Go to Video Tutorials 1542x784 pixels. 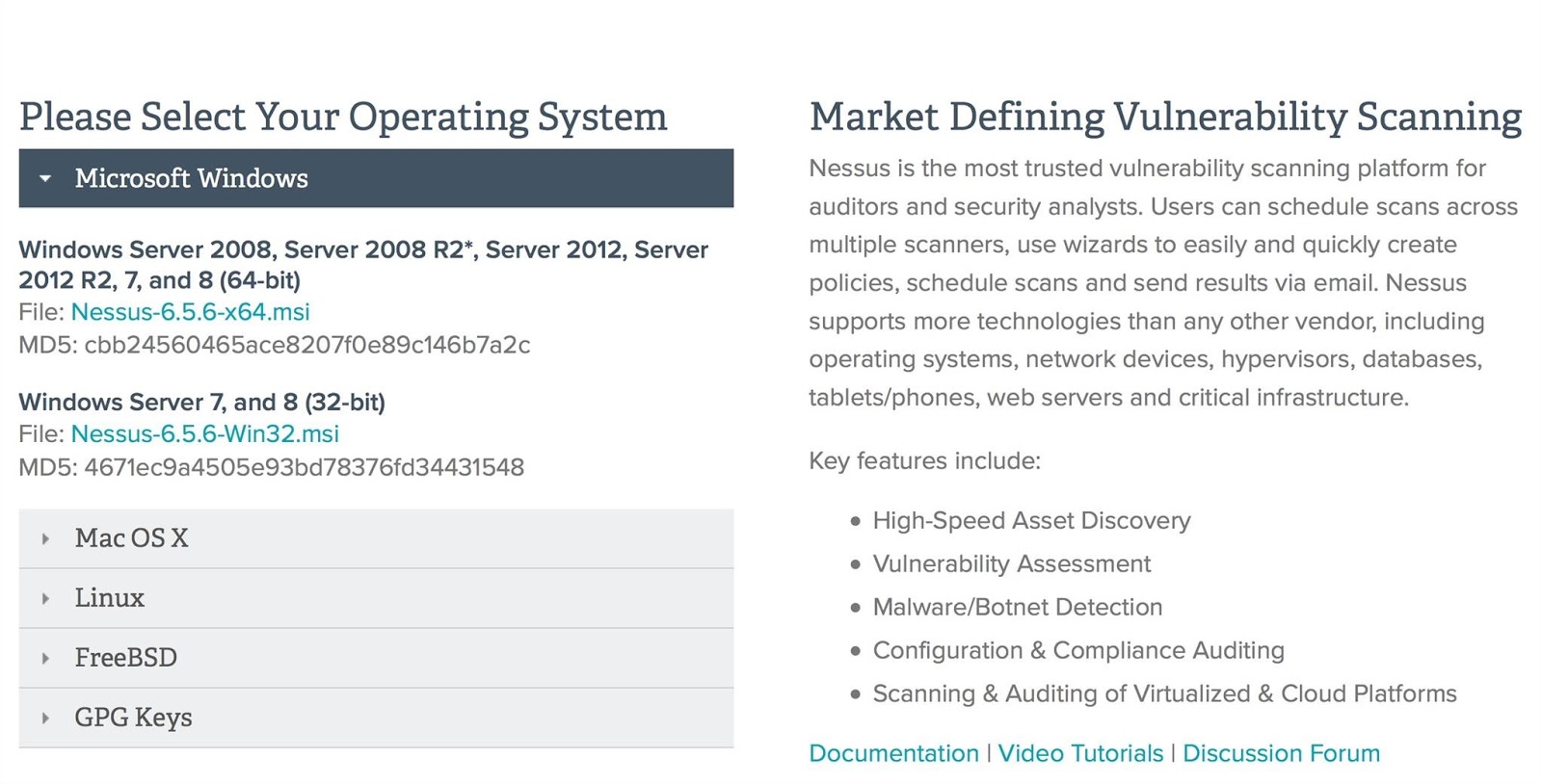pos(1080,753)
